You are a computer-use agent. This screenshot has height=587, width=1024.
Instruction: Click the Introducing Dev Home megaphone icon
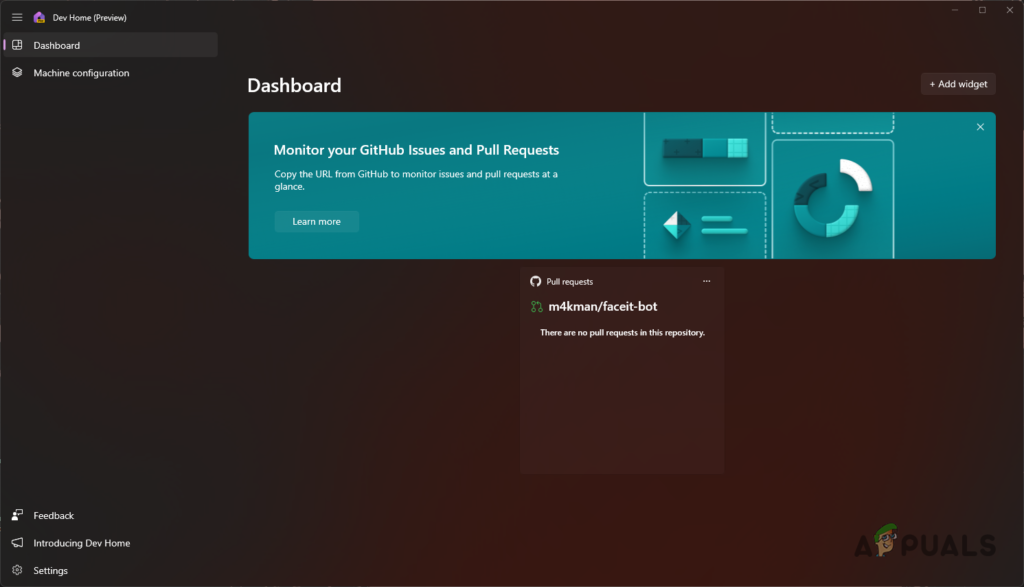[x=16, y=543]
